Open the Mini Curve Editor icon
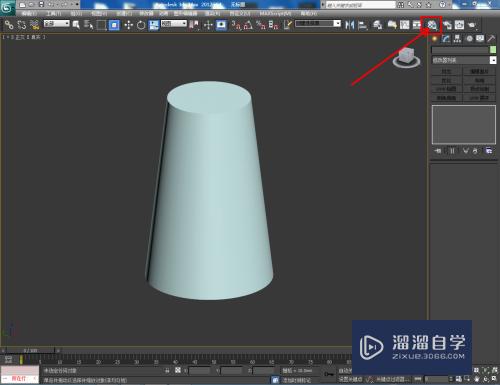 (x=8, y=359)
